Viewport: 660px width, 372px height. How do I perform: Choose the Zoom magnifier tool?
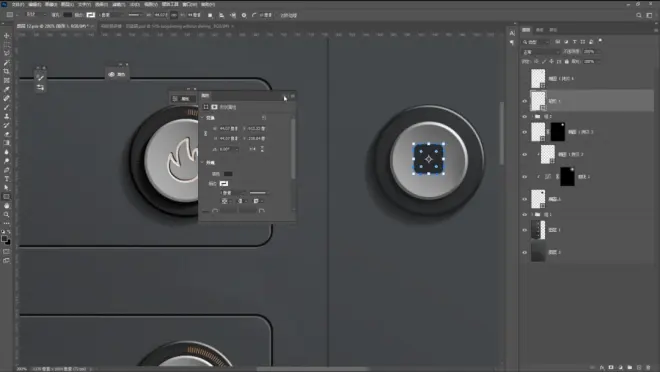[x=6, y=215]
